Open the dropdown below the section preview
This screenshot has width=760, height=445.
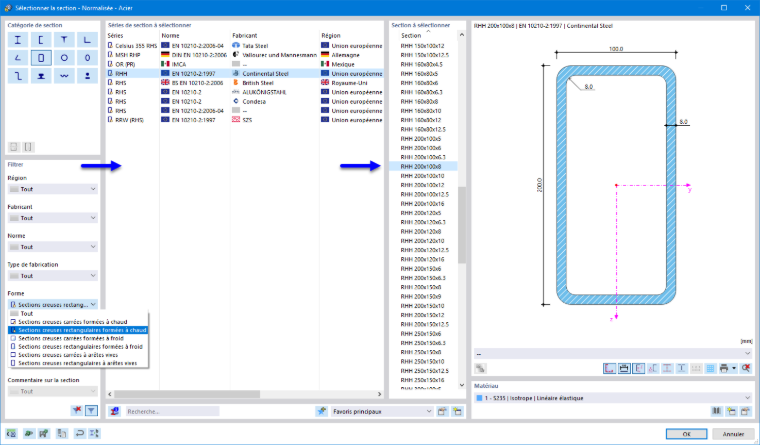613,353
